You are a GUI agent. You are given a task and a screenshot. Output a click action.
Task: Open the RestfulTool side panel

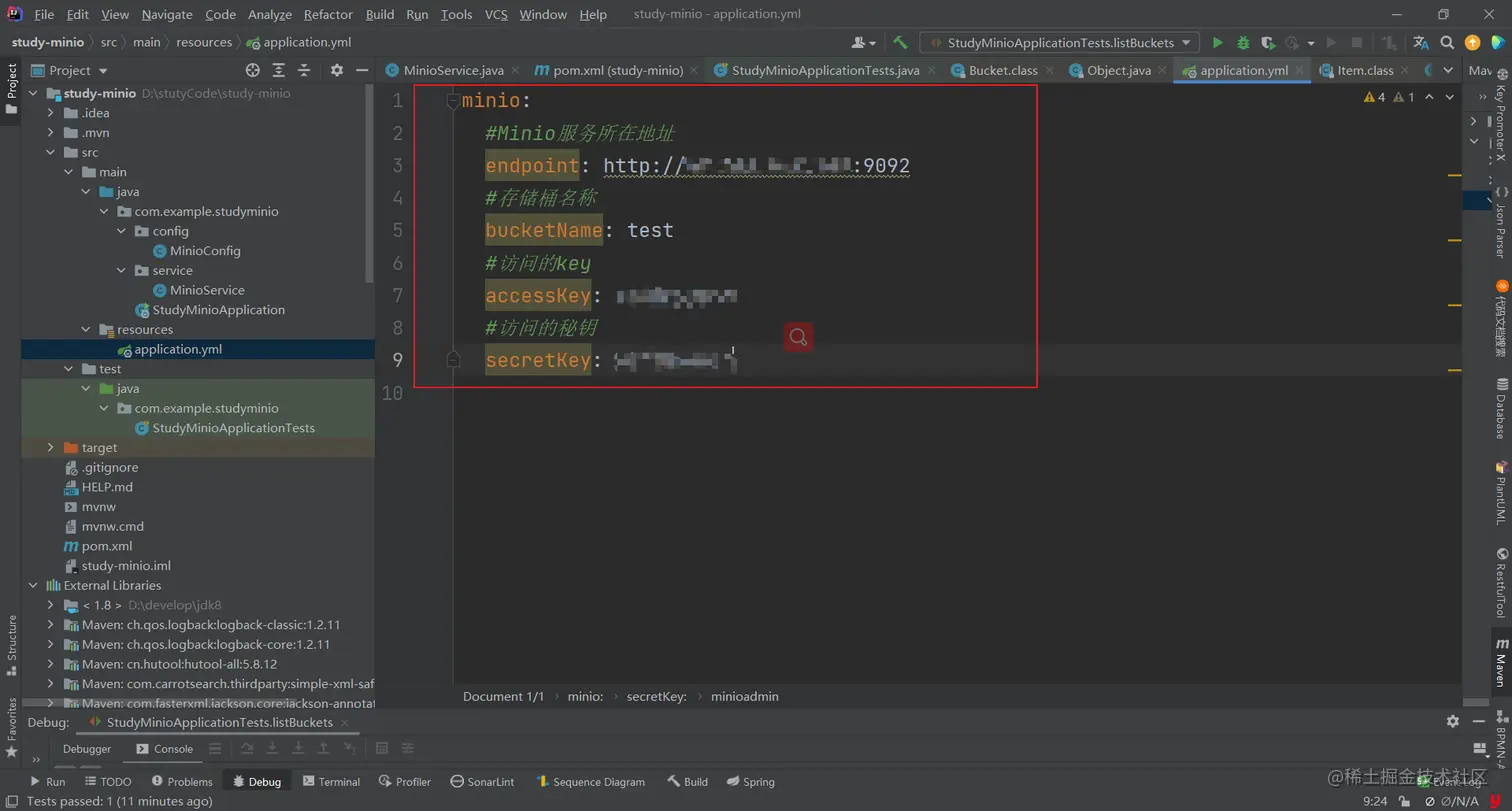(x=1500, y=582)
